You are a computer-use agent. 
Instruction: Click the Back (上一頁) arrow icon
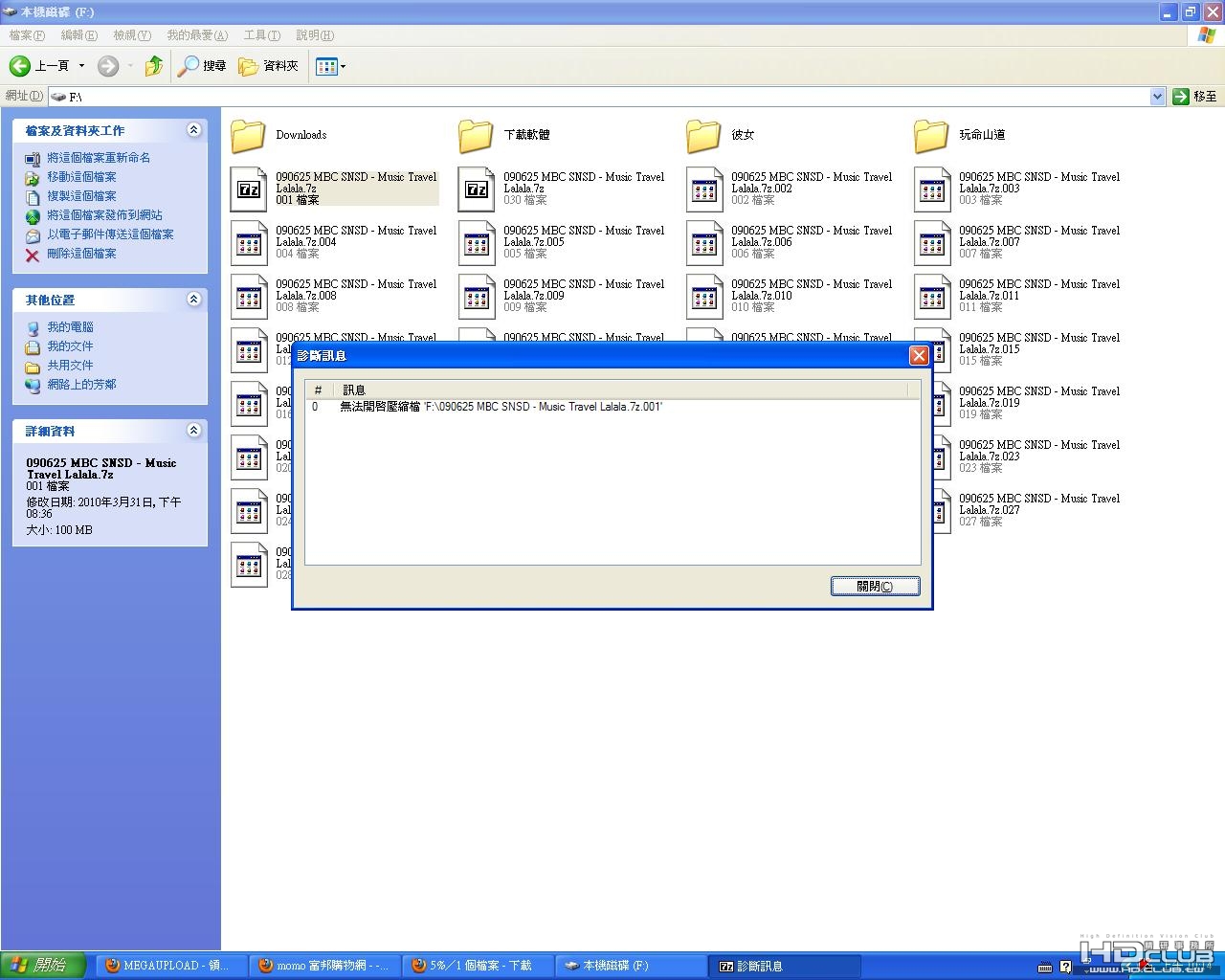tap(20, 66)
